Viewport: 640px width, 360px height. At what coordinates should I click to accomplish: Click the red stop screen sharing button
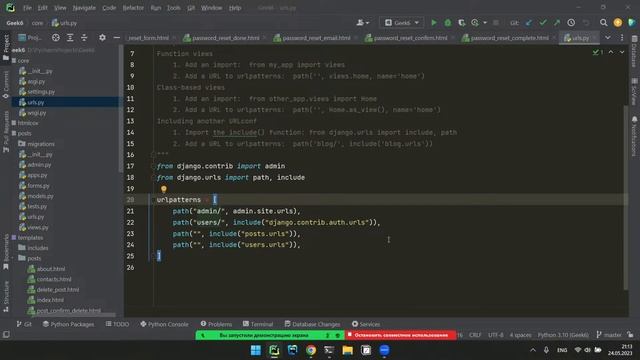tap(401, 335)
